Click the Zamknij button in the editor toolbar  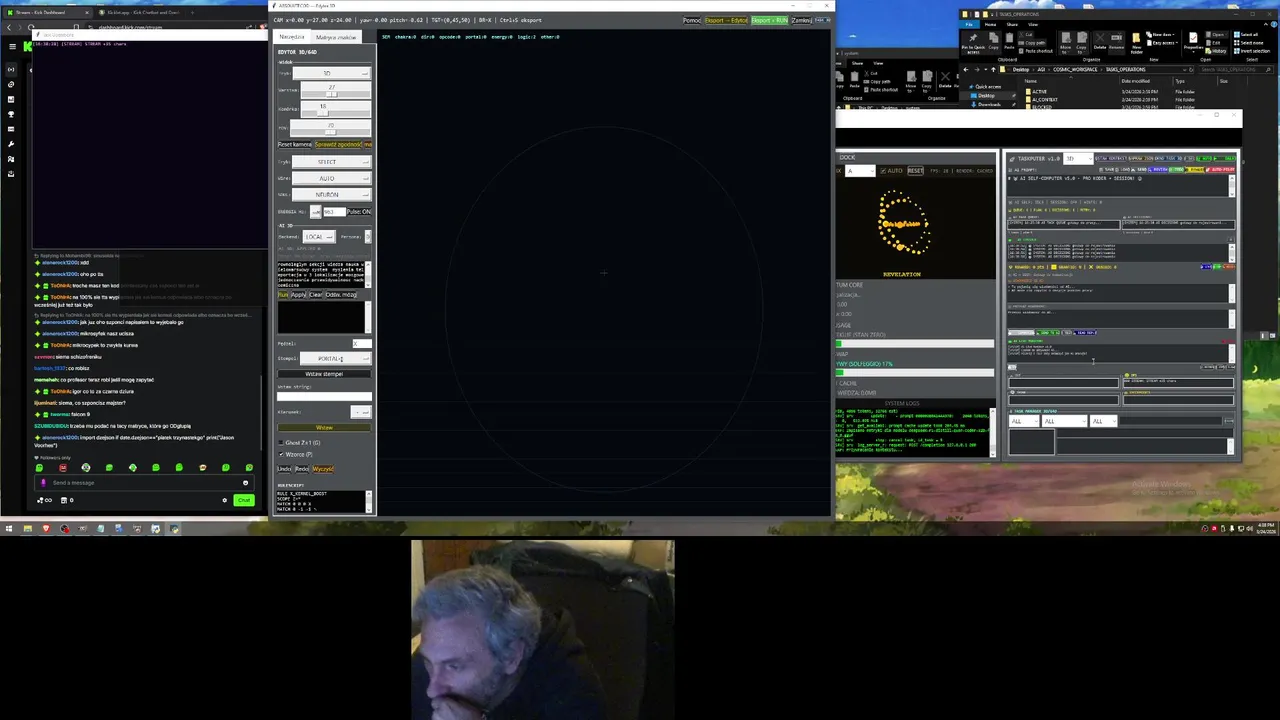tap(801, 20)
